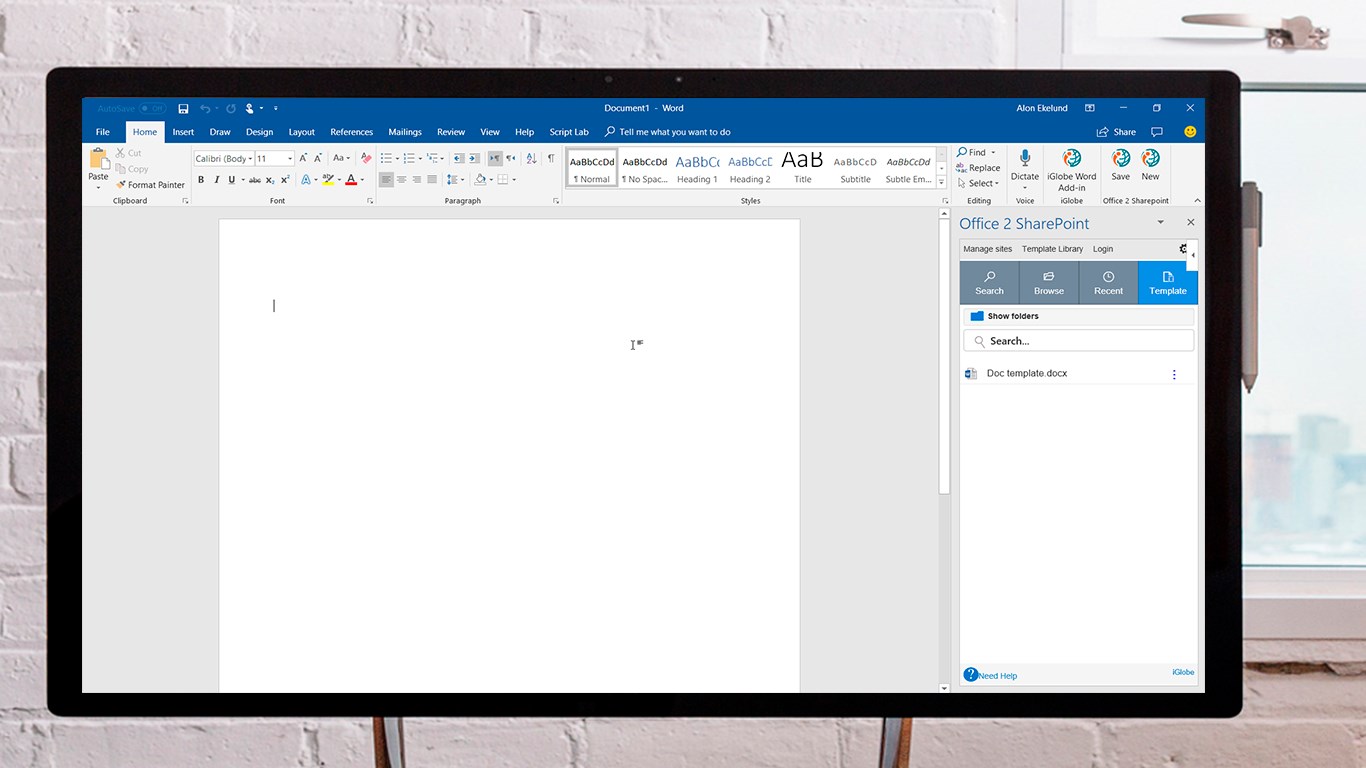Increase the font size with Grow Font
The width and height of the screenshot is (1366, 768).
[x=304, y=158]
